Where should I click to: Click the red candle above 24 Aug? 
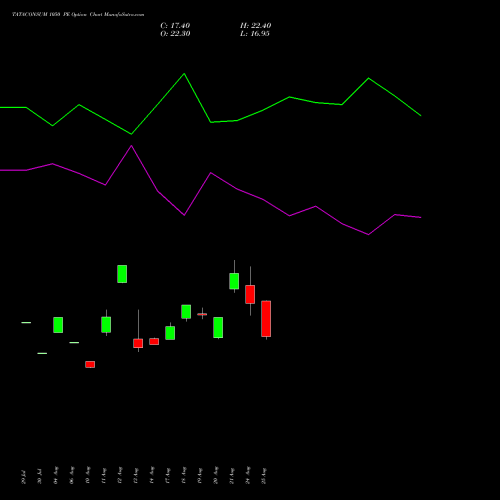click(250, 294)
